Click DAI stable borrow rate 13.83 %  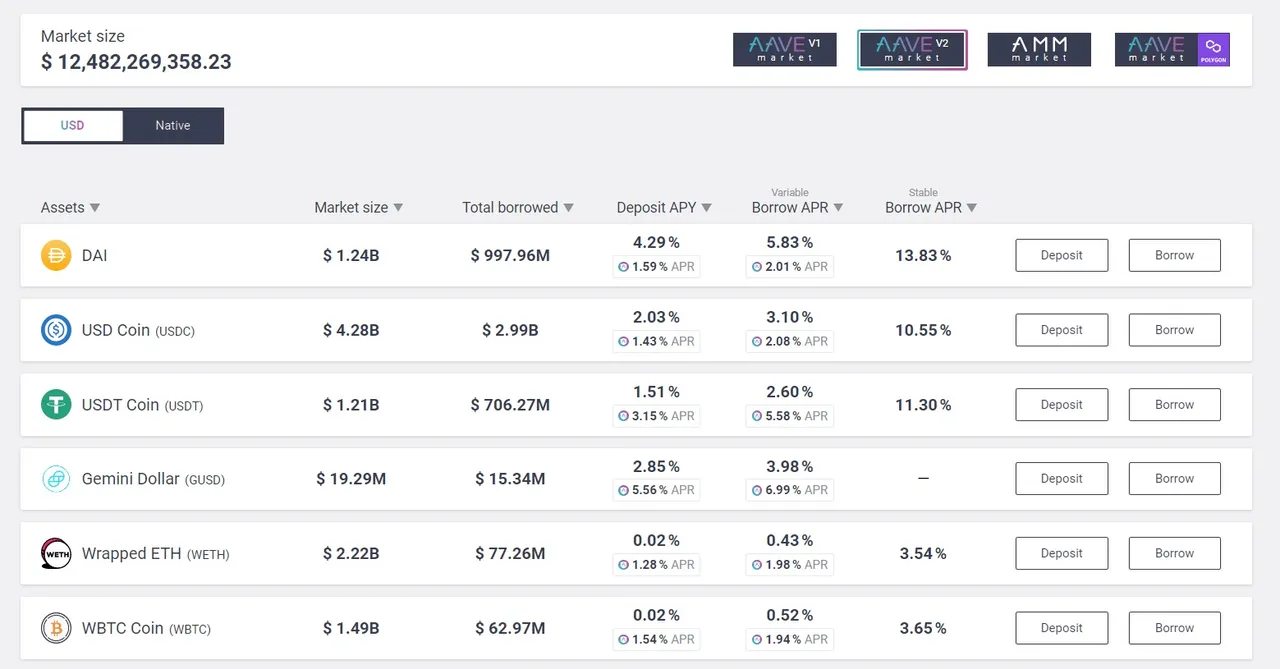coord(923,256)
